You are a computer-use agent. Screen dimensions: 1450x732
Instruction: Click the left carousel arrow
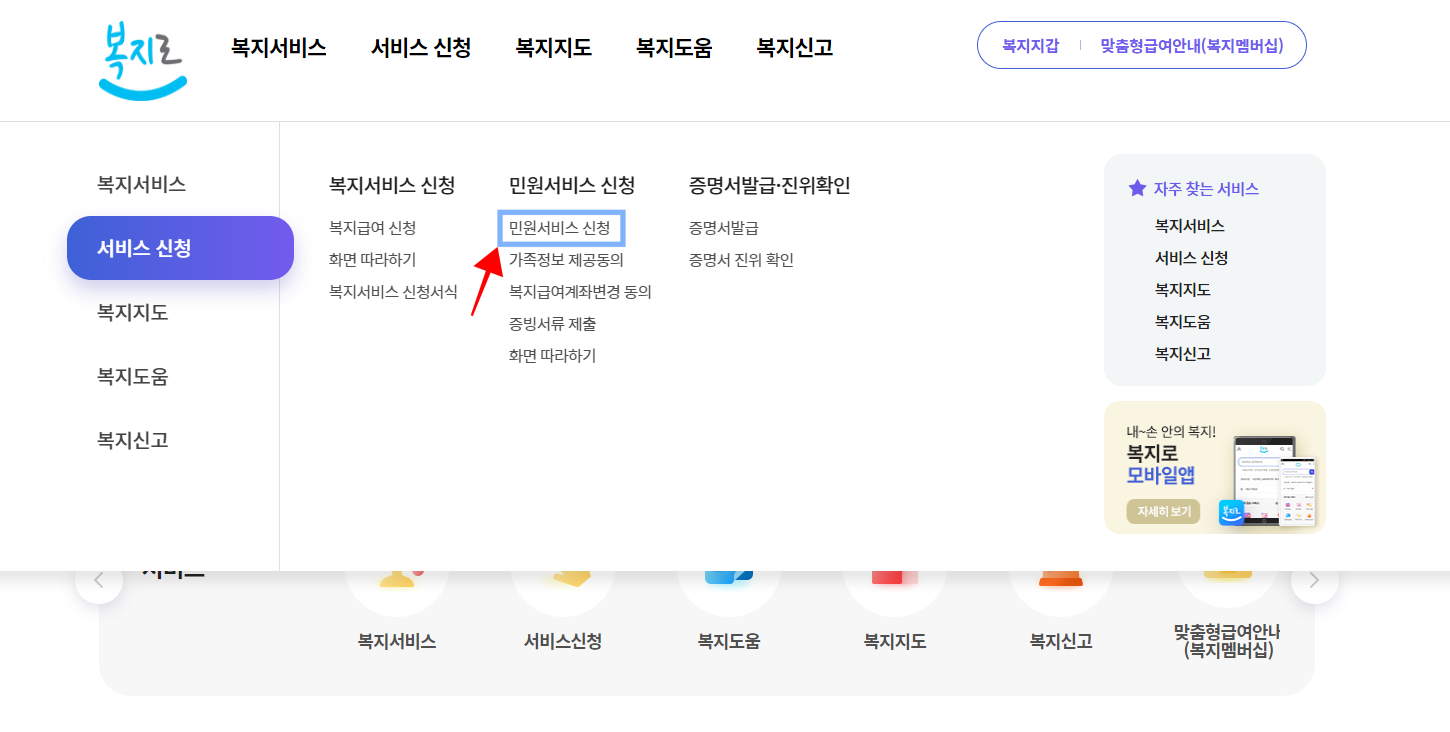click(99, 578)
